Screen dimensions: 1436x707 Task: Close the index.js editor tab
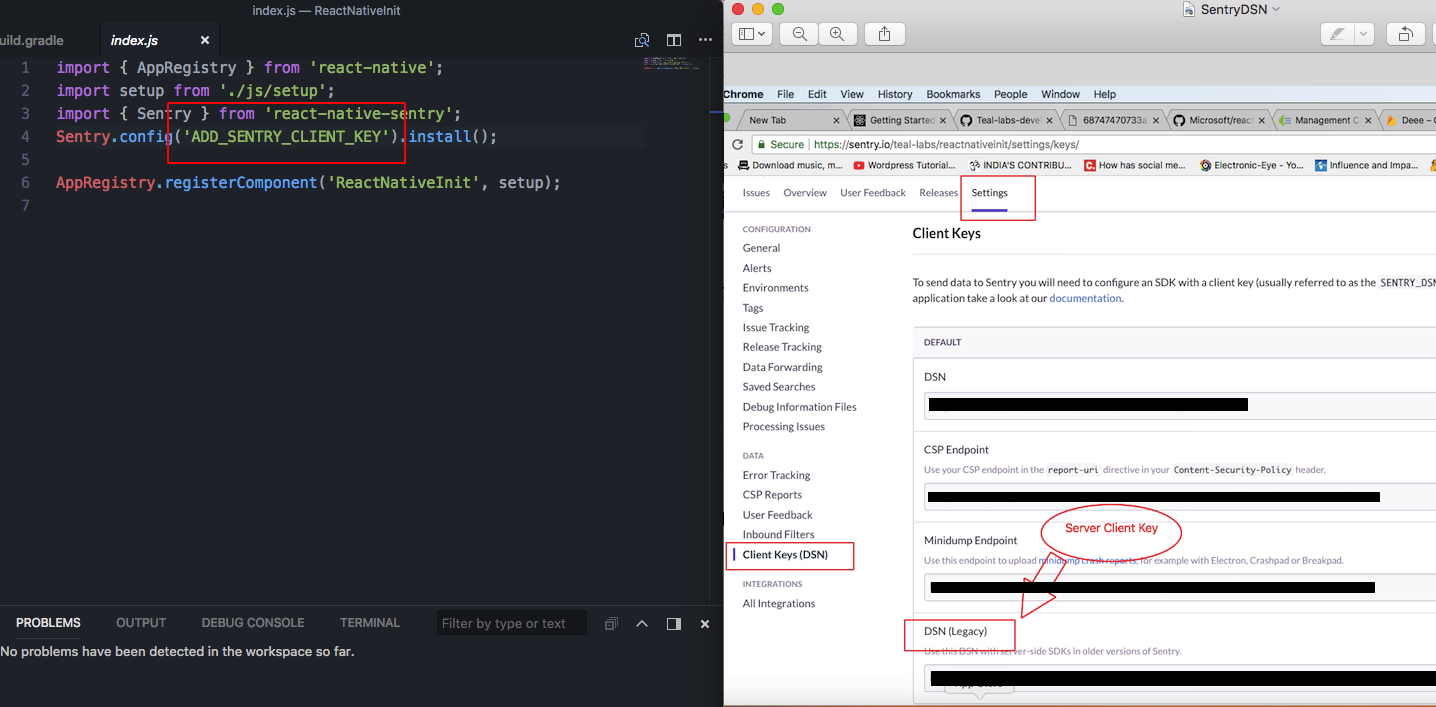(x=205, y=40)
